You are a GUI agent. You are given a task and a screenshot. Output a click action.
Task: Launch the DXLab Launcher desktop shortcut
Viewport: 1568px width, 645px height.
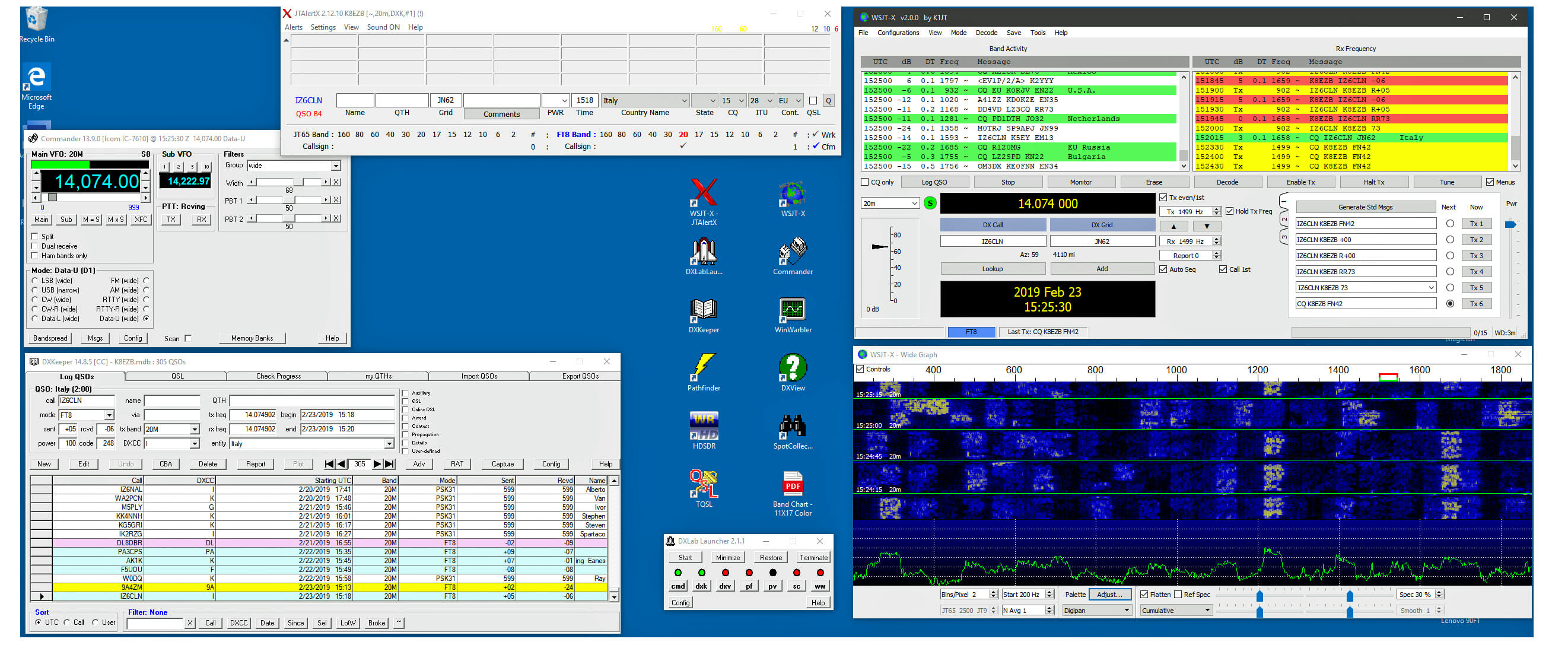pos(703,256)
